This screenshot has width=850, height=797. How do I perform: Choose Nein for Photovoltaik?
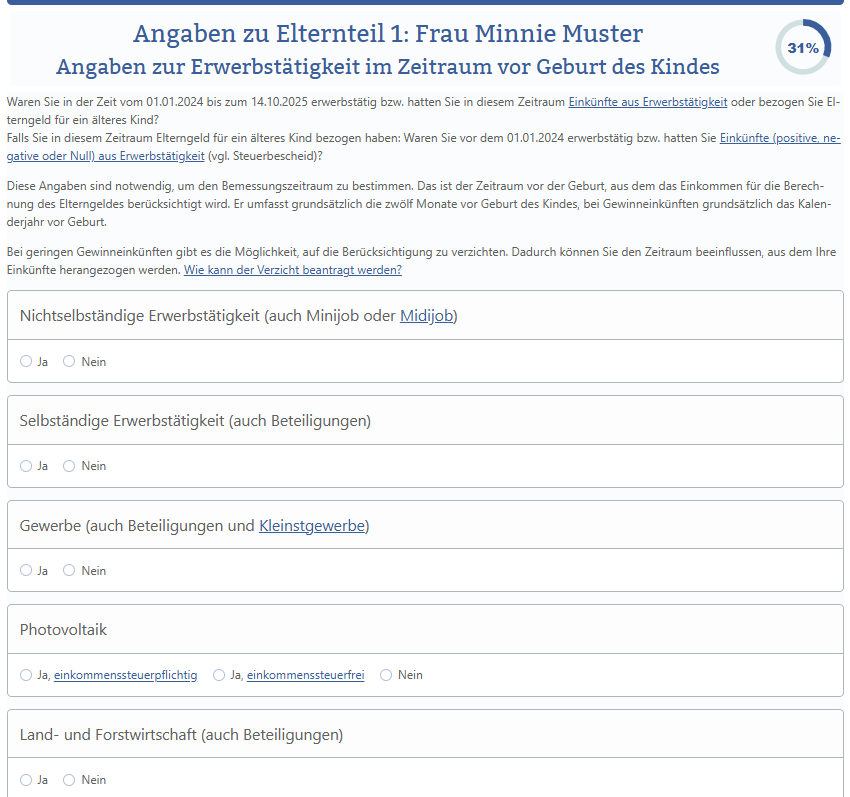[x=386, y=675]
